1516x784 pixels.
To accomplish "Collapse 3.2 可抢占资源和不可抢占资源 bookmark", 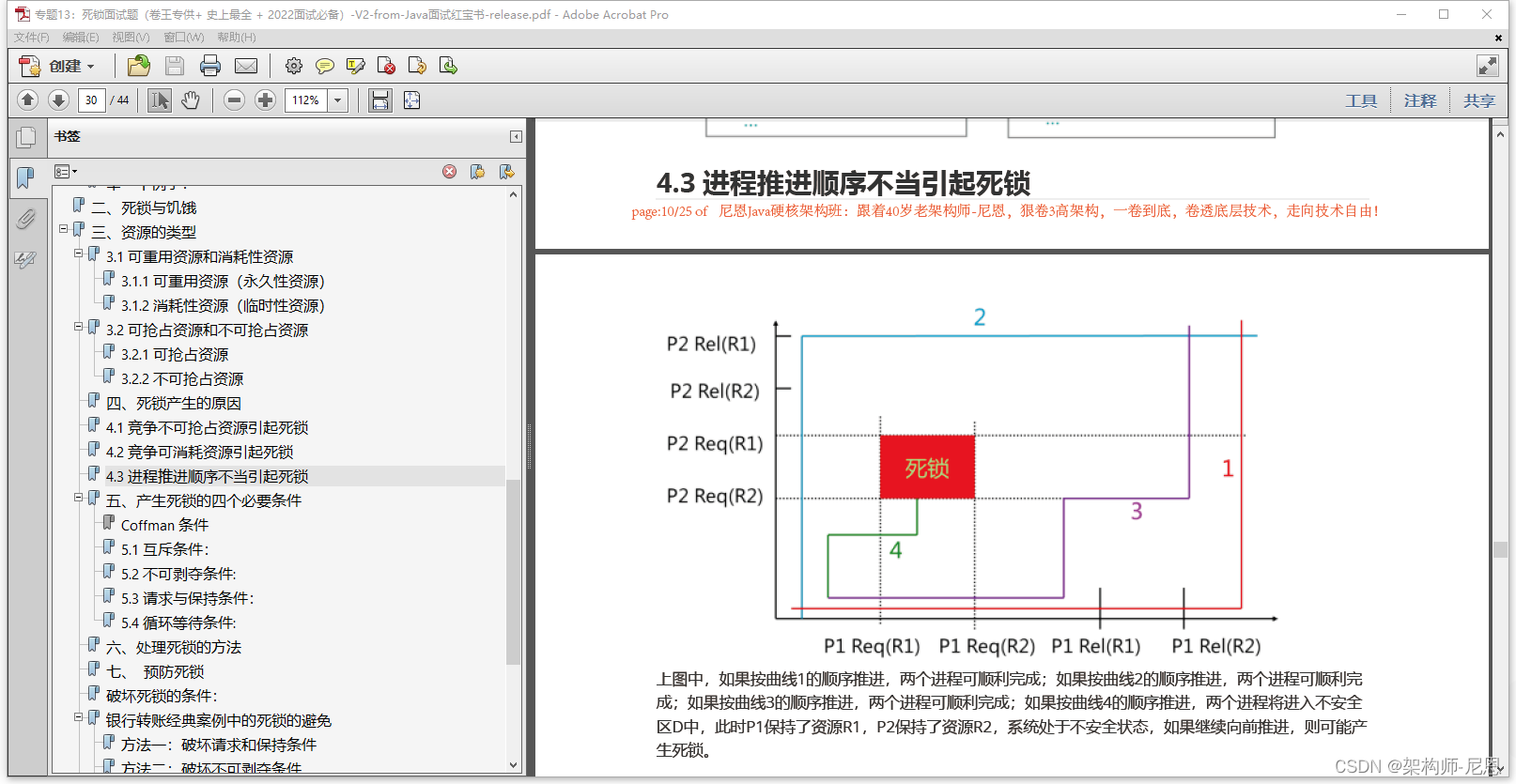I will pyautogui.click(x=79, y=326).
